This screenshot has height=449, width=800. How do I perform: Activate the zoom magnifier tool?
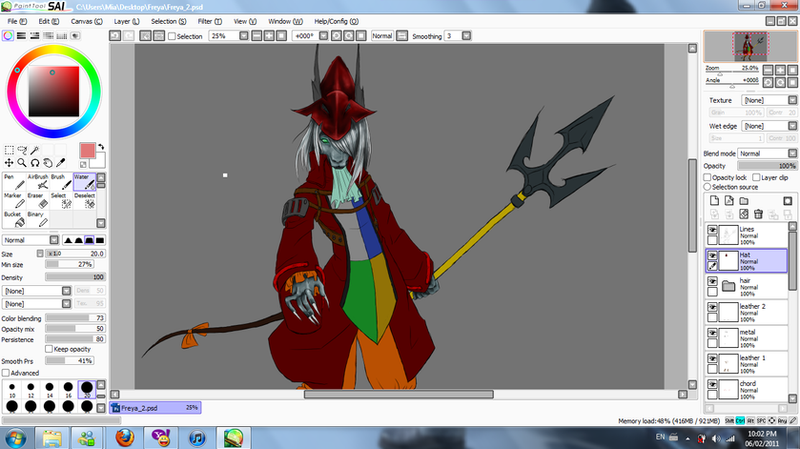22,163
